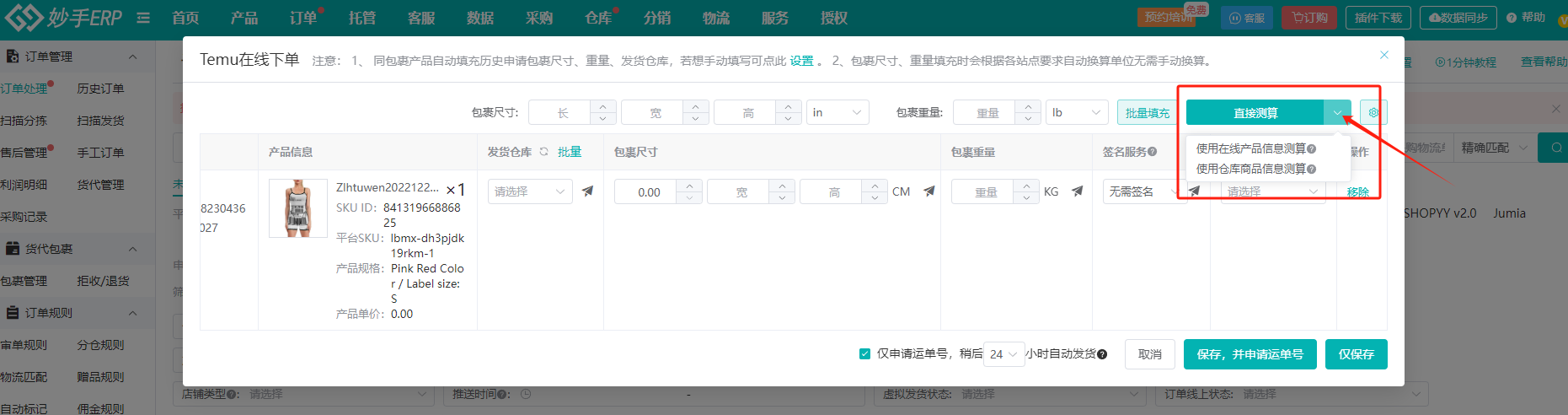This screenshot has width=1568, height=415.
Task: Open the 精确匹配 dropdown behind the dialog
Action: (1494, 148)
